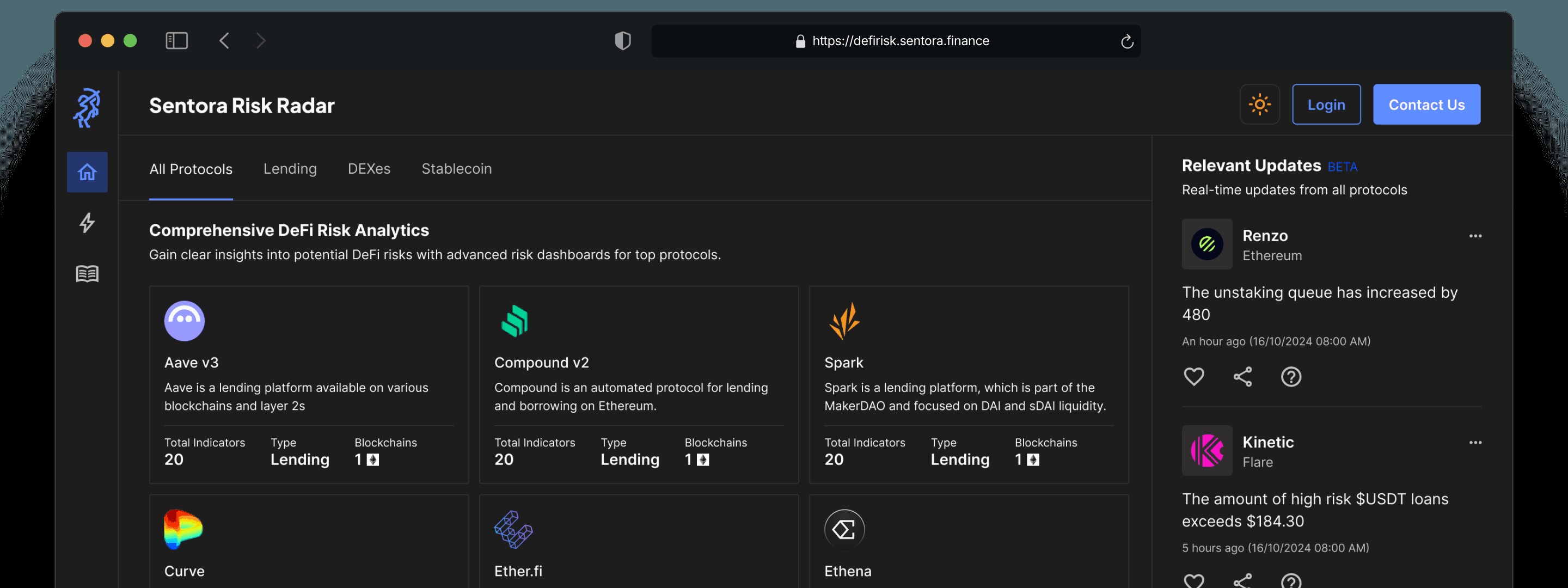The height and width of the screenshot is (588, 1568).
Task: Open help for the Renzo update
Action: (1291, 377)
